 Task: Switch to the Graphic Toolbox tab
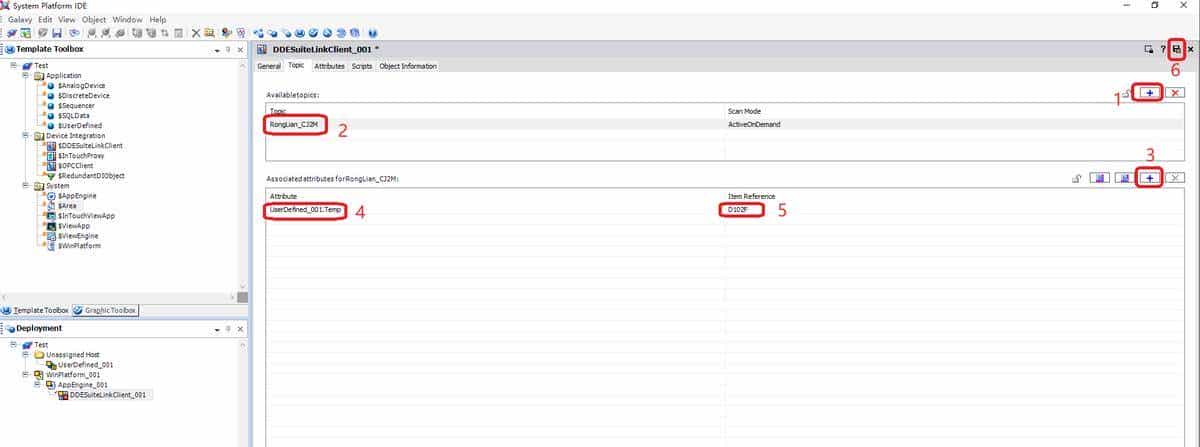tap(106, 311)
